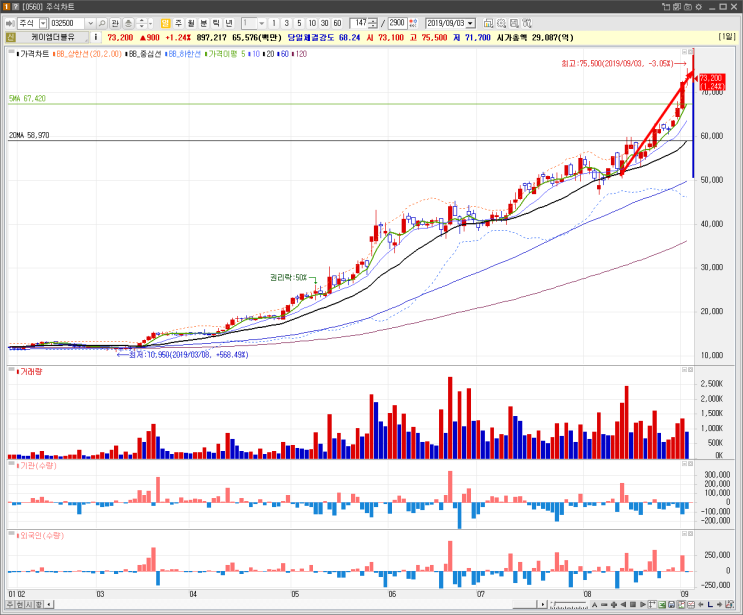Select the 주 tab at bottom-left
The height and width of the screenshot is (615, 743).
tap(10, 605)
